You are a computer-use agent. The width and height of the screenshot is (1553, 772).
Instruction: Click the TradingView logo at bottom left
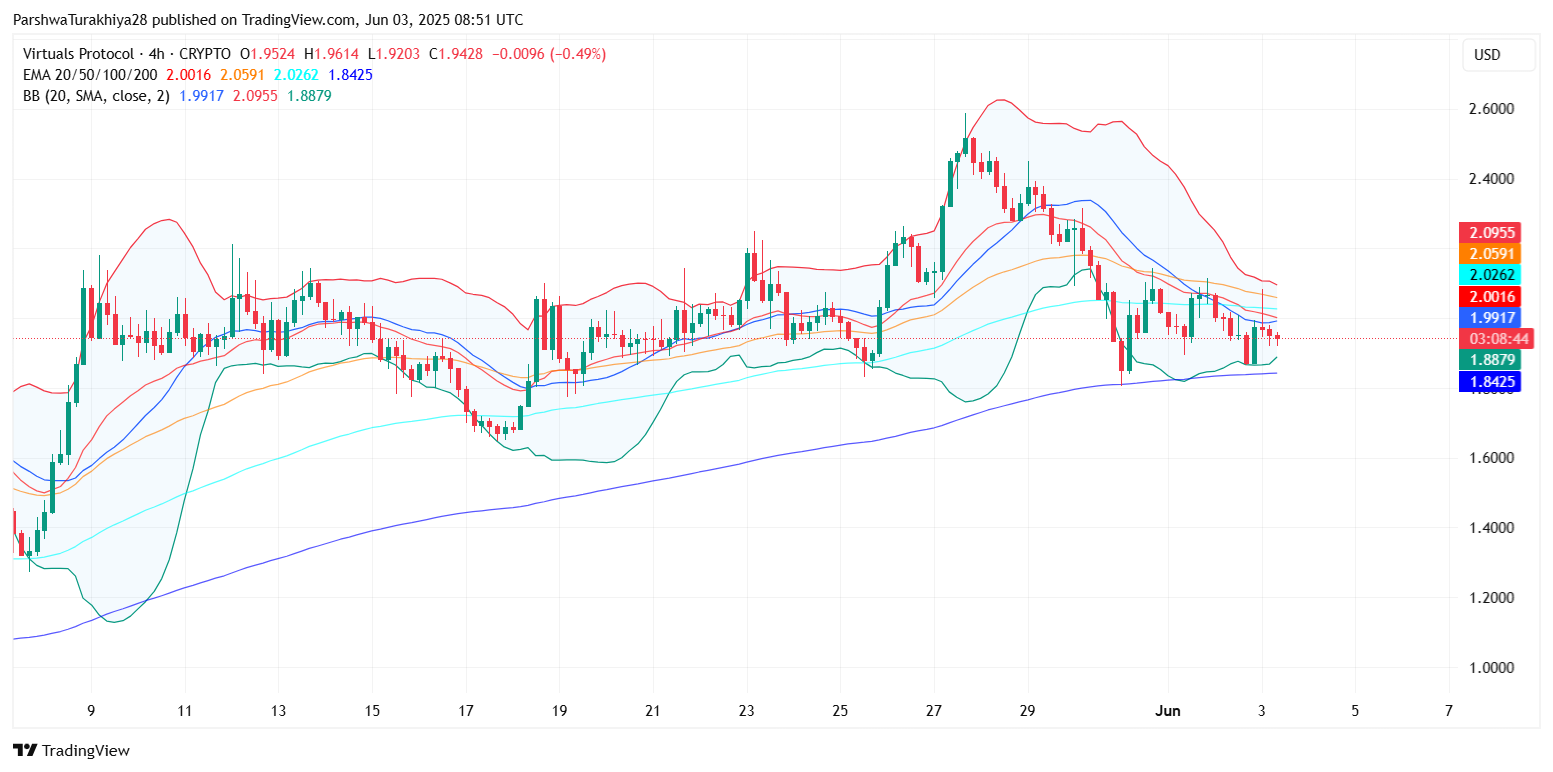click(70, 750)
